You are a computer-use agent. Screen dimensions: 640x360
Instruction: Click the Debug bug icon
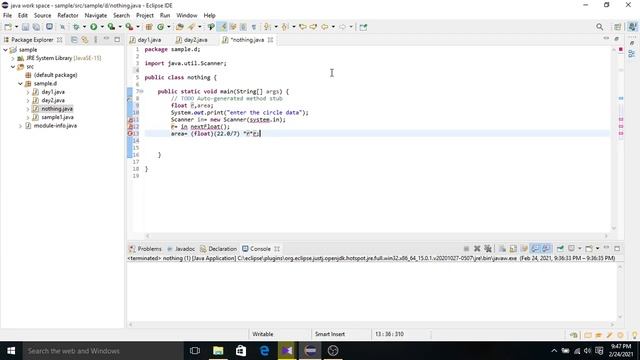[x=76, y=27]
